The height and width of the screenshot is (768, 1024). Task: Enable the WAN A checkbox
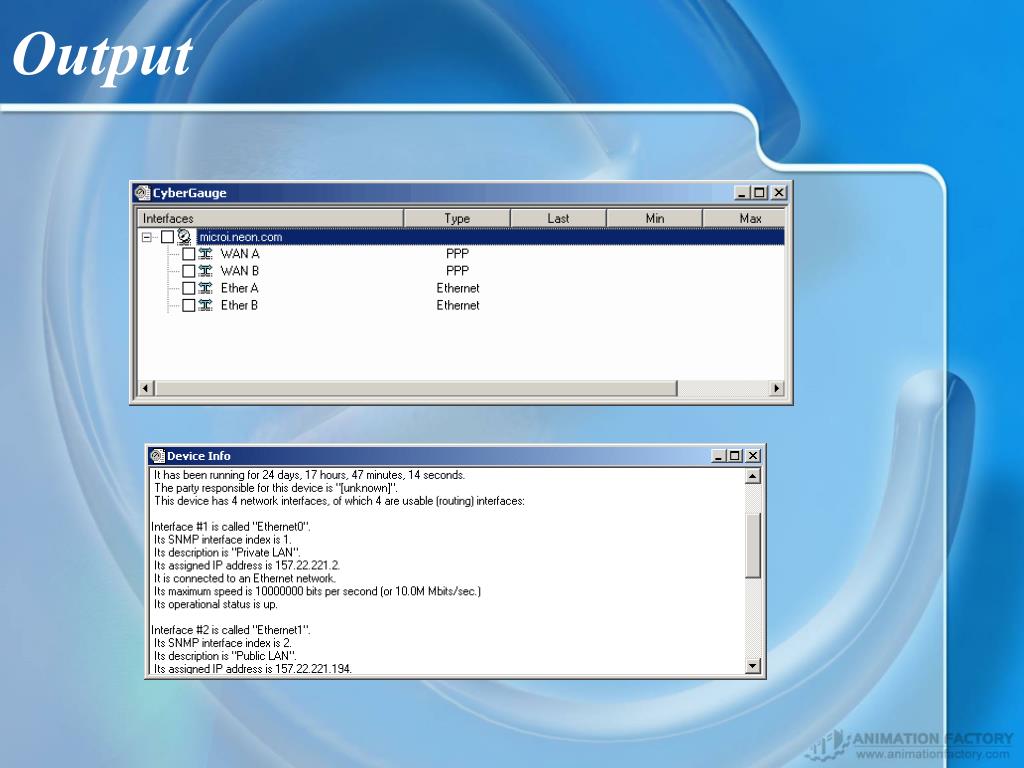pyautogui.click(x=189, y=254)
